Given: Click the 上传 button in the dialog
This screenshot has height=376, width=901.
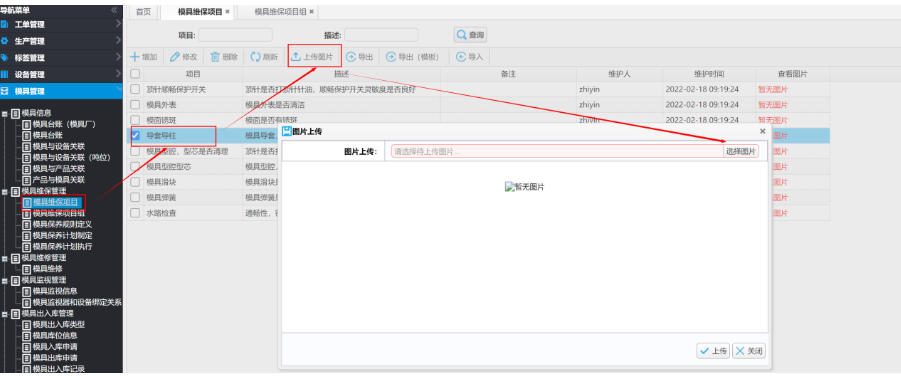Looking at the screenshot, I should click(x=713, y=351).
